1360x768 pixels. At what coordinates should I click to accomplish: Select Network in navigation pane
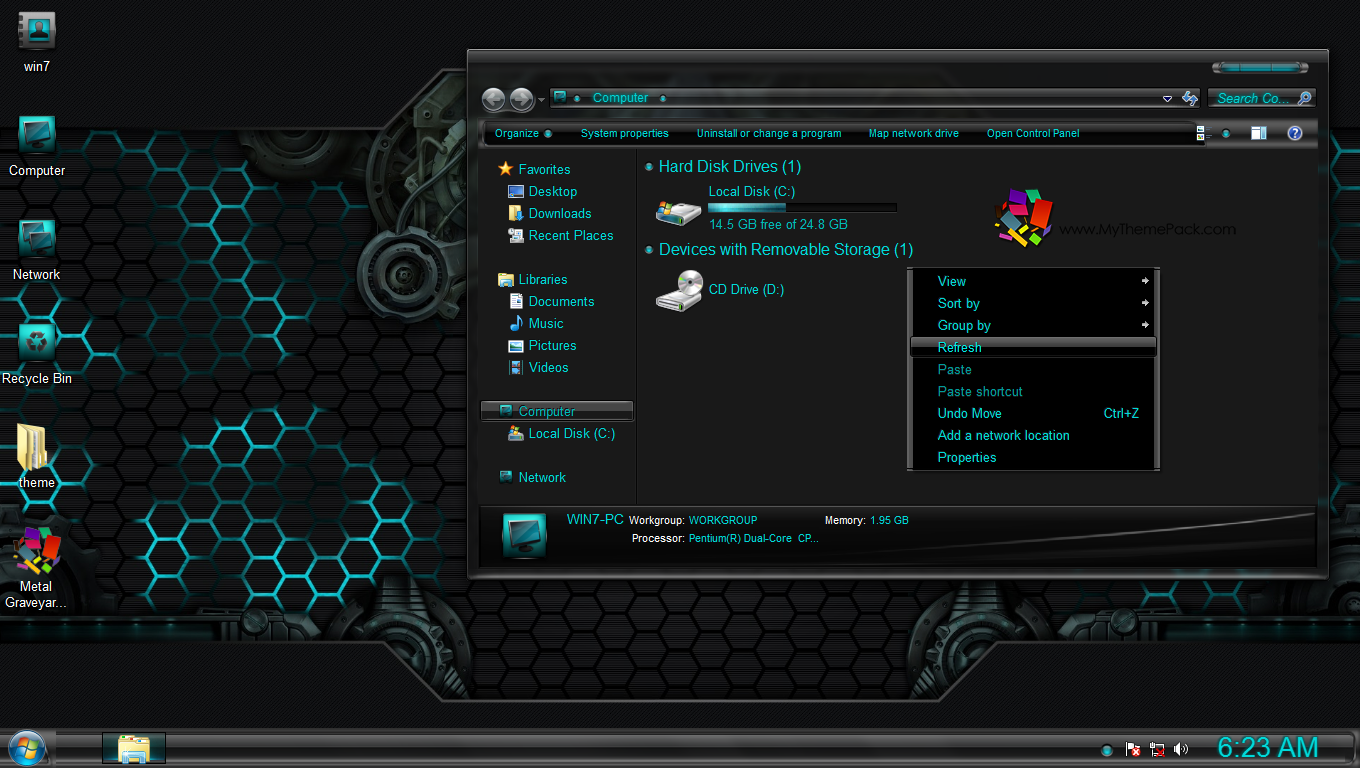click(x=532, y=477)
